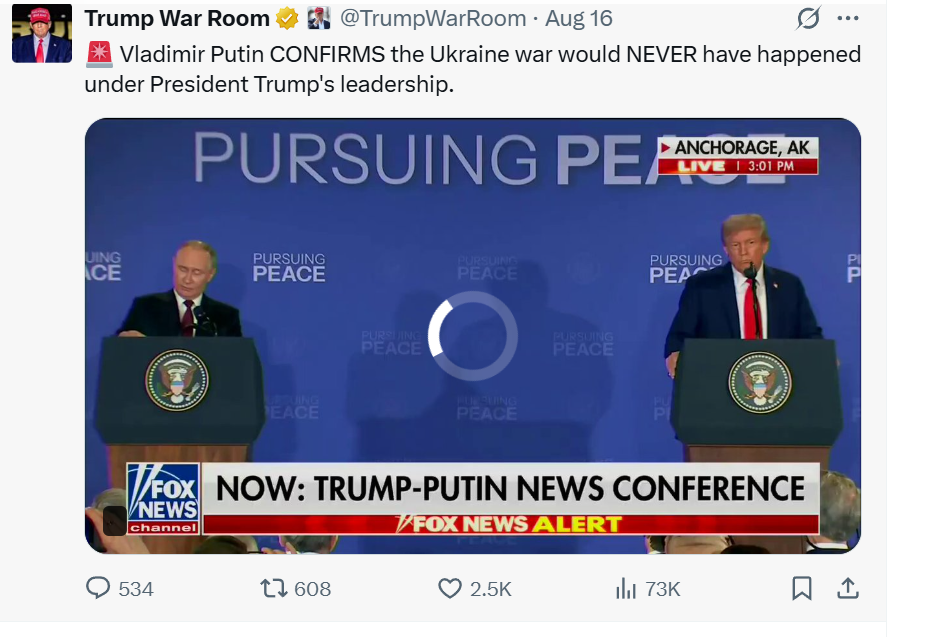Image resolution: width=928 pixels, height=637 pixels.
Task: Open the three-dot More options menu
Action: pyautogui.click(x=848, y=18)
